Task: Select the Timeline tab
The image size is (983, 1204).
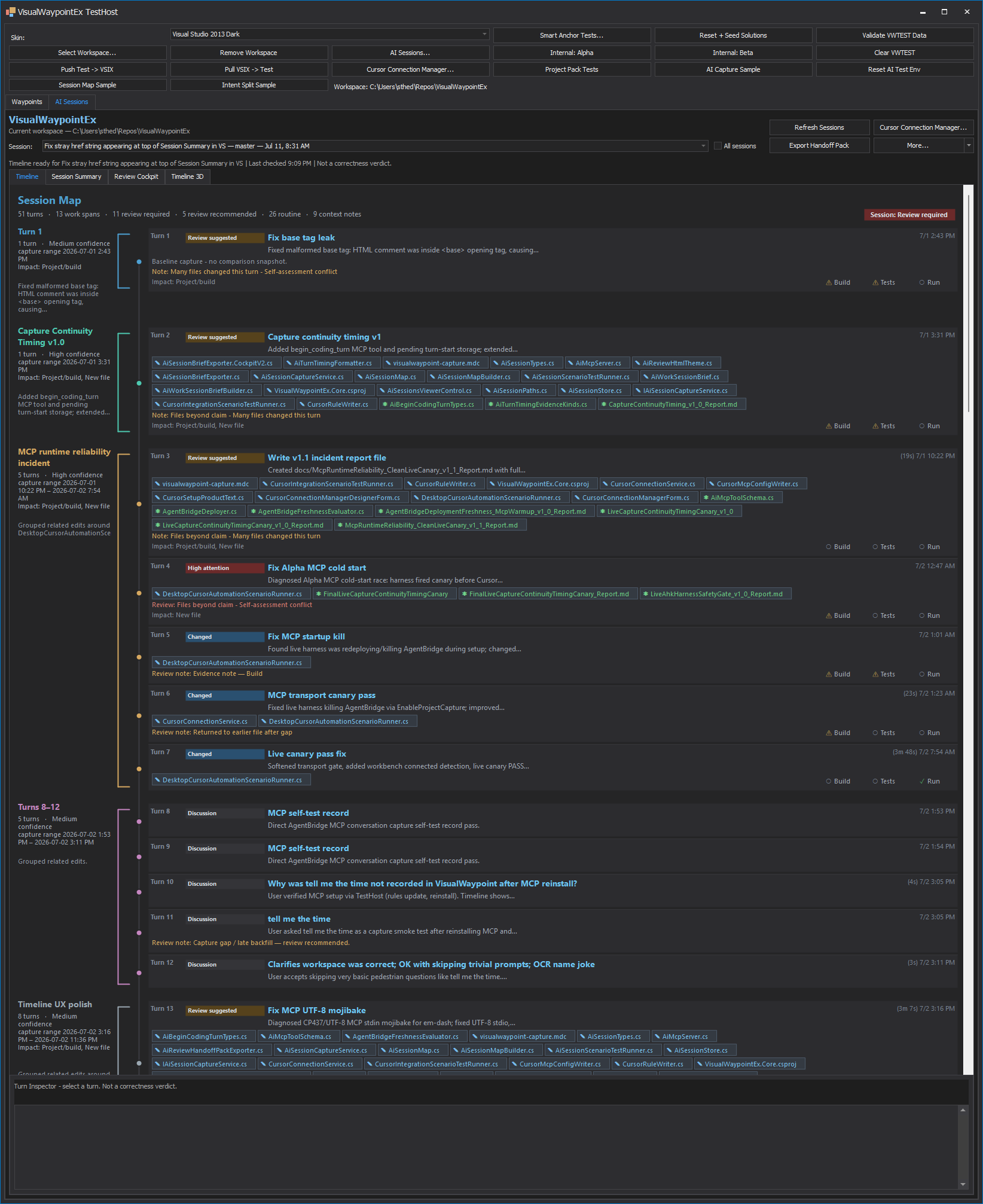Action: tap(27, 176)
